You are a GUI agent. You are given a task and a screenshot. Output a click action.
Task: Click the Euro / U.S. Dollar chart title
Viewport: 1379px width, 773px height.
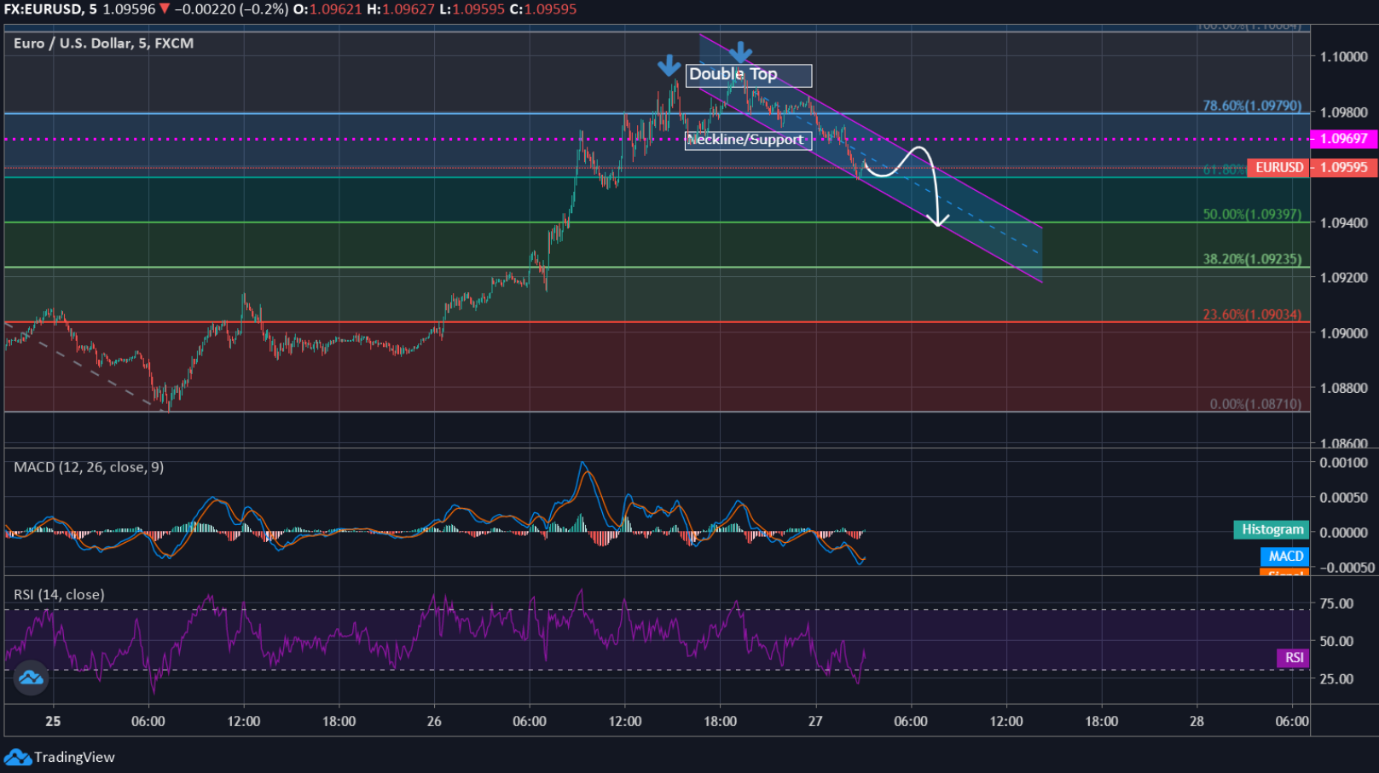coord(104,43)
